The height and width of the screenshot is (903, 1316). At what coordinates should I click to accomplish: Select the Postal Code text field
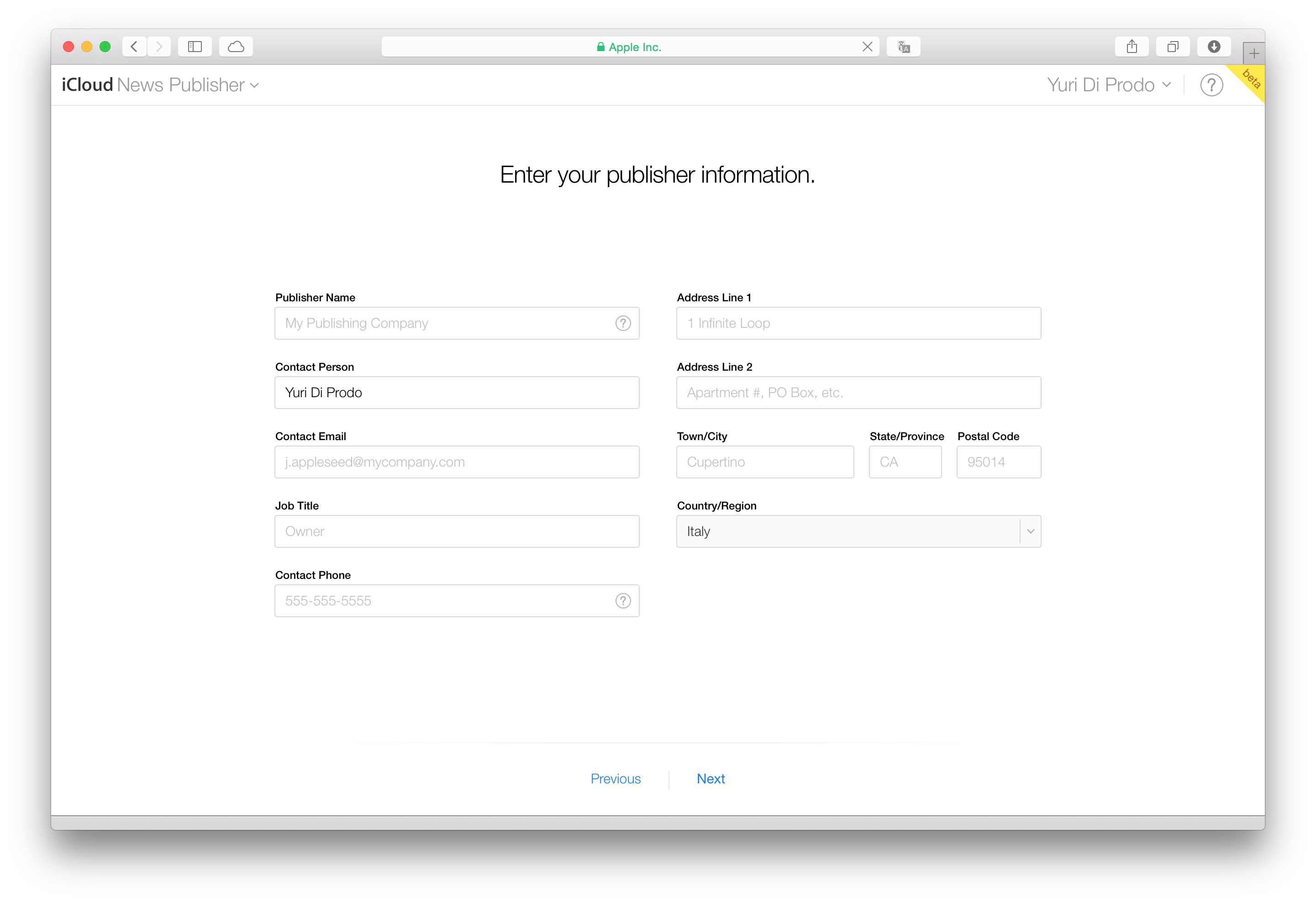point(998,462)
